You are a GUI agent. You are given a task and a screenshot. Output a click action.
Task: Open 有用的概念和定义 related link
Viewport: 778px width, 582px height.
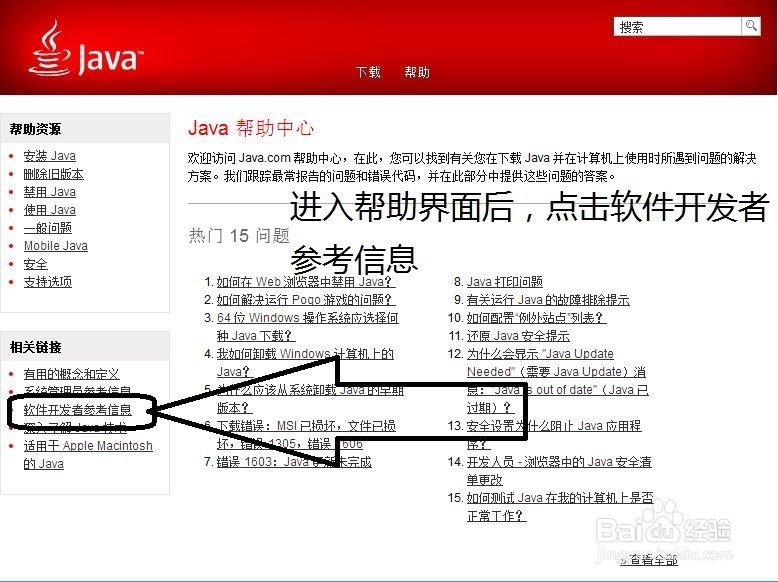coord(71,374)
